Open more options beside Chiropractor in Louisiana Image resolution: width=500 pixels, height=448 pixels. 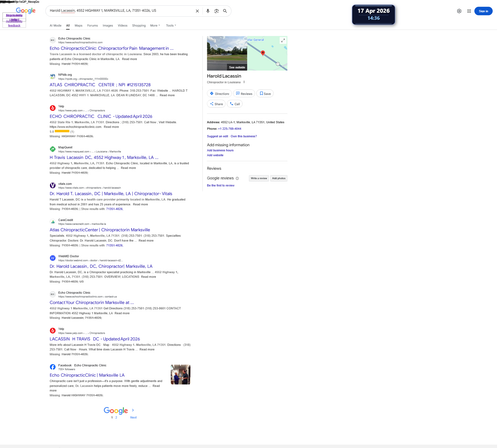244,82
